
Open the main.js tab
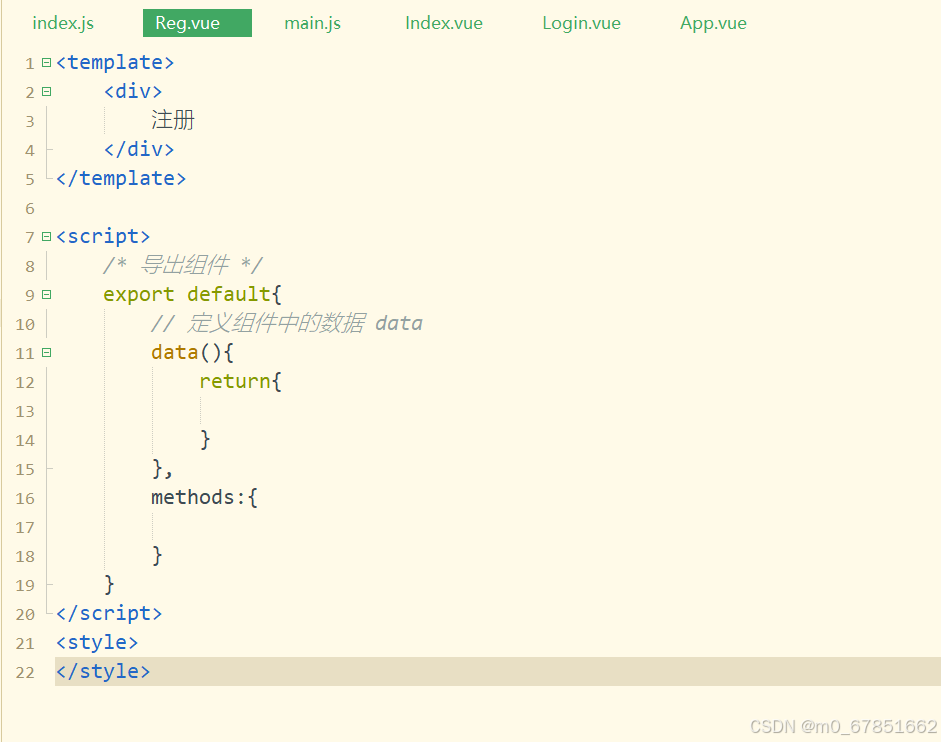(x=312, y=23)
